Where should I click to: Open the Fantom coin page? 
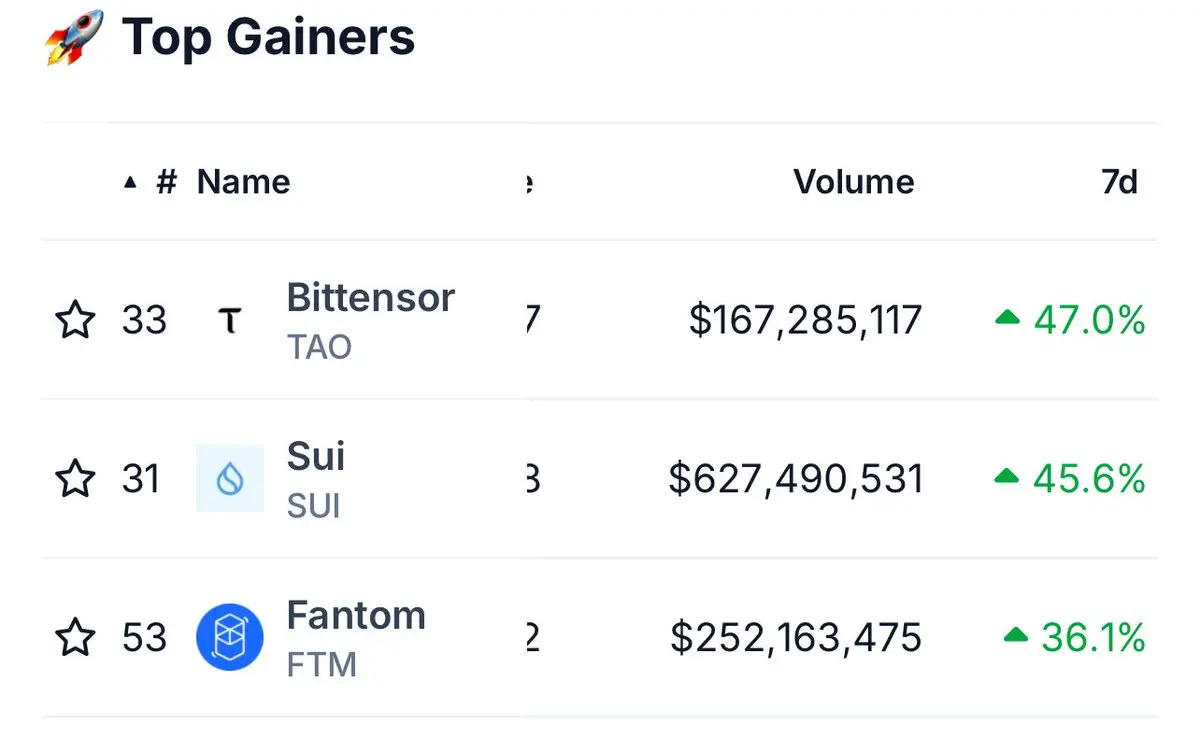356,615
